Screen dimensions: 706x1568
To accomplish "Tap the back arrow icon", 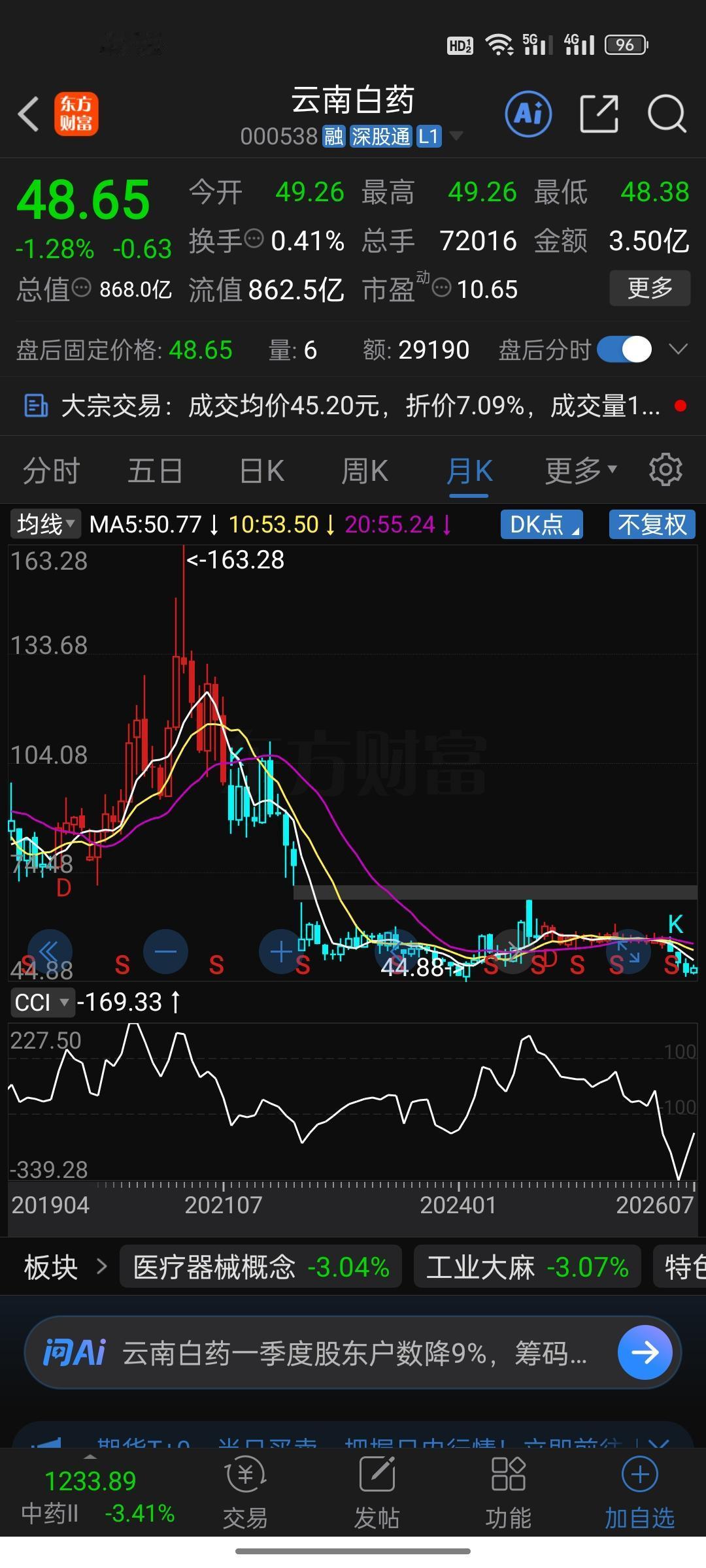I will point(29,114).
